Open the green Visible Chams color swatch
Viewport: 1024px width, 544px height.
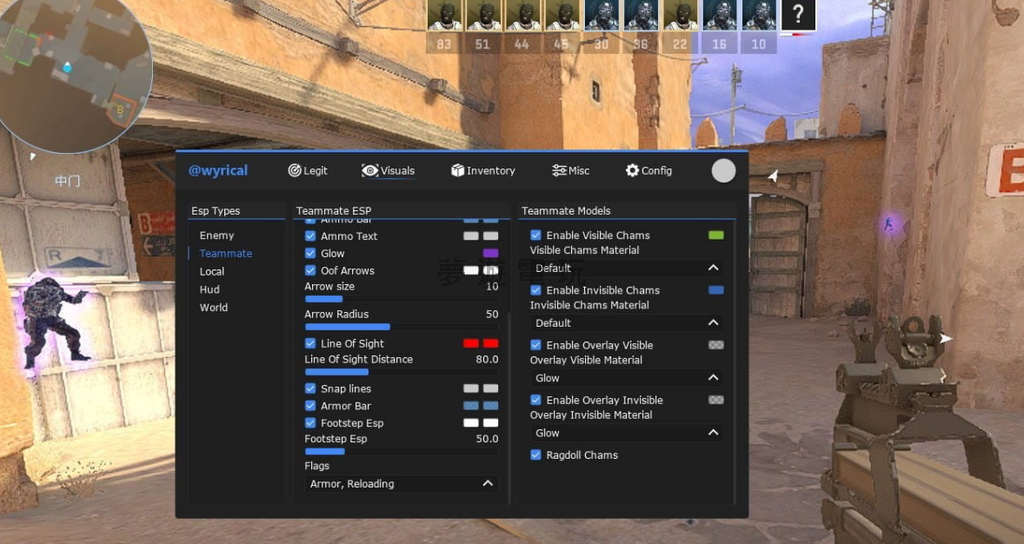coord(716,234)
